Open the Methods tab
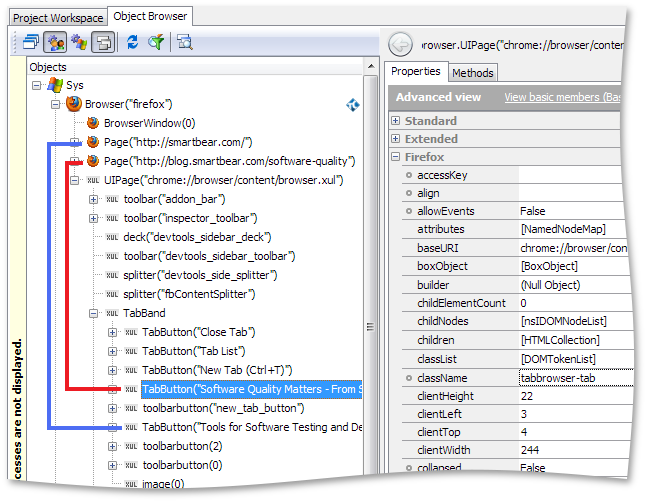648x503 pixels. coord(473,73)
